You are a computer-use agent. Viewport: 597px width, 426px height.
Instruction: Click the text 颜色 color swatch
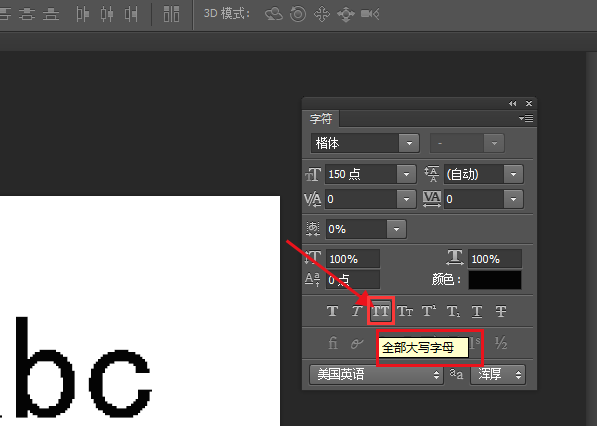click(x=495, y=280)
